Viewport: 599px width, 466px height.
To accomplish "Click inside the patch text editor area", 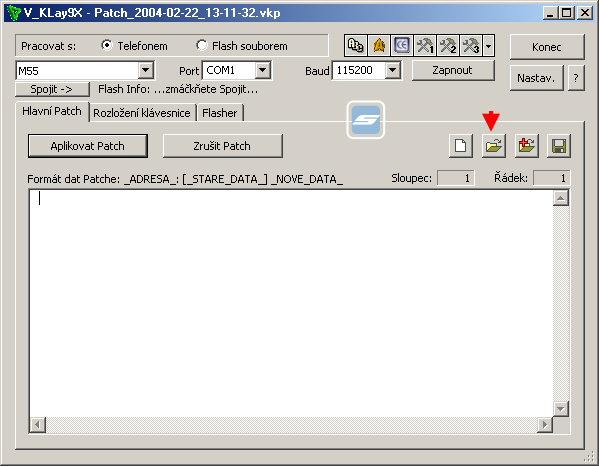I will coord(291,304).
